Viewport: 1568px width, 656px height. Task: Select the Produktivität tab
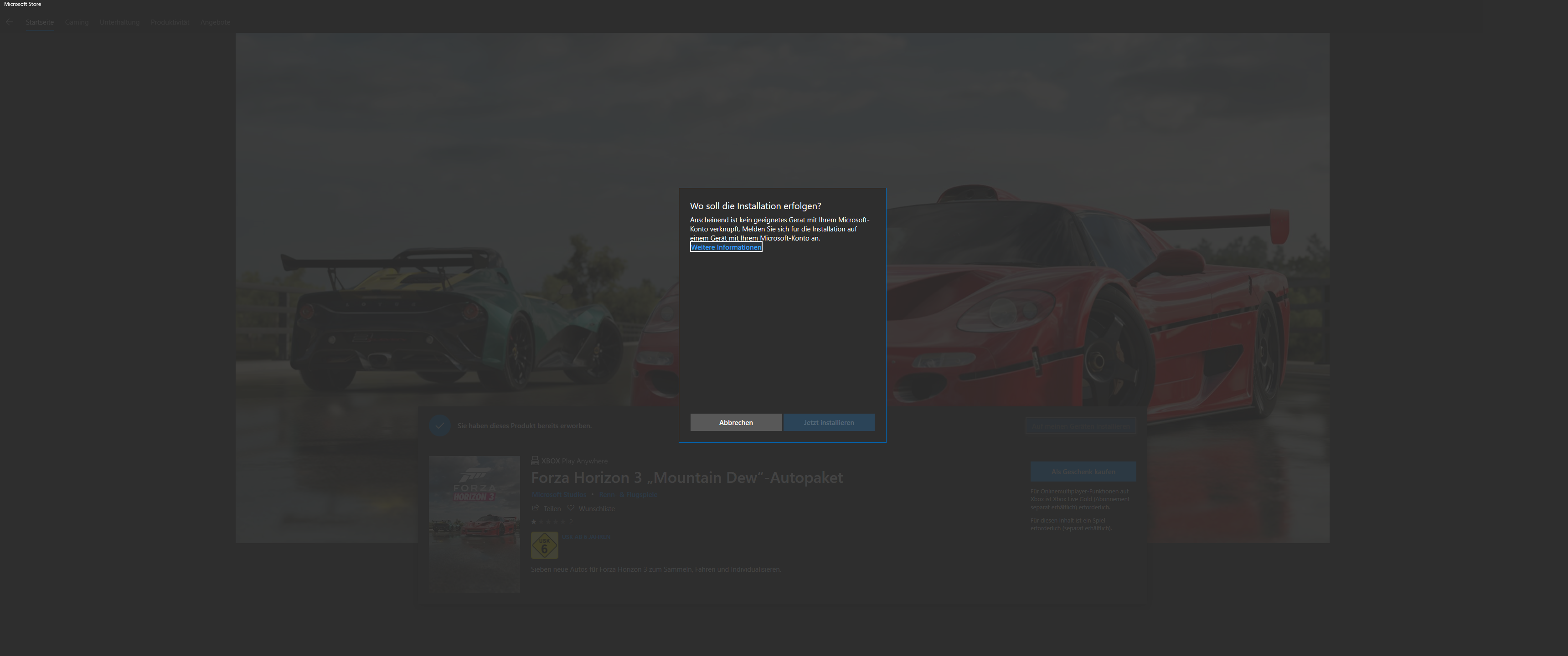(x=170, y=22)
